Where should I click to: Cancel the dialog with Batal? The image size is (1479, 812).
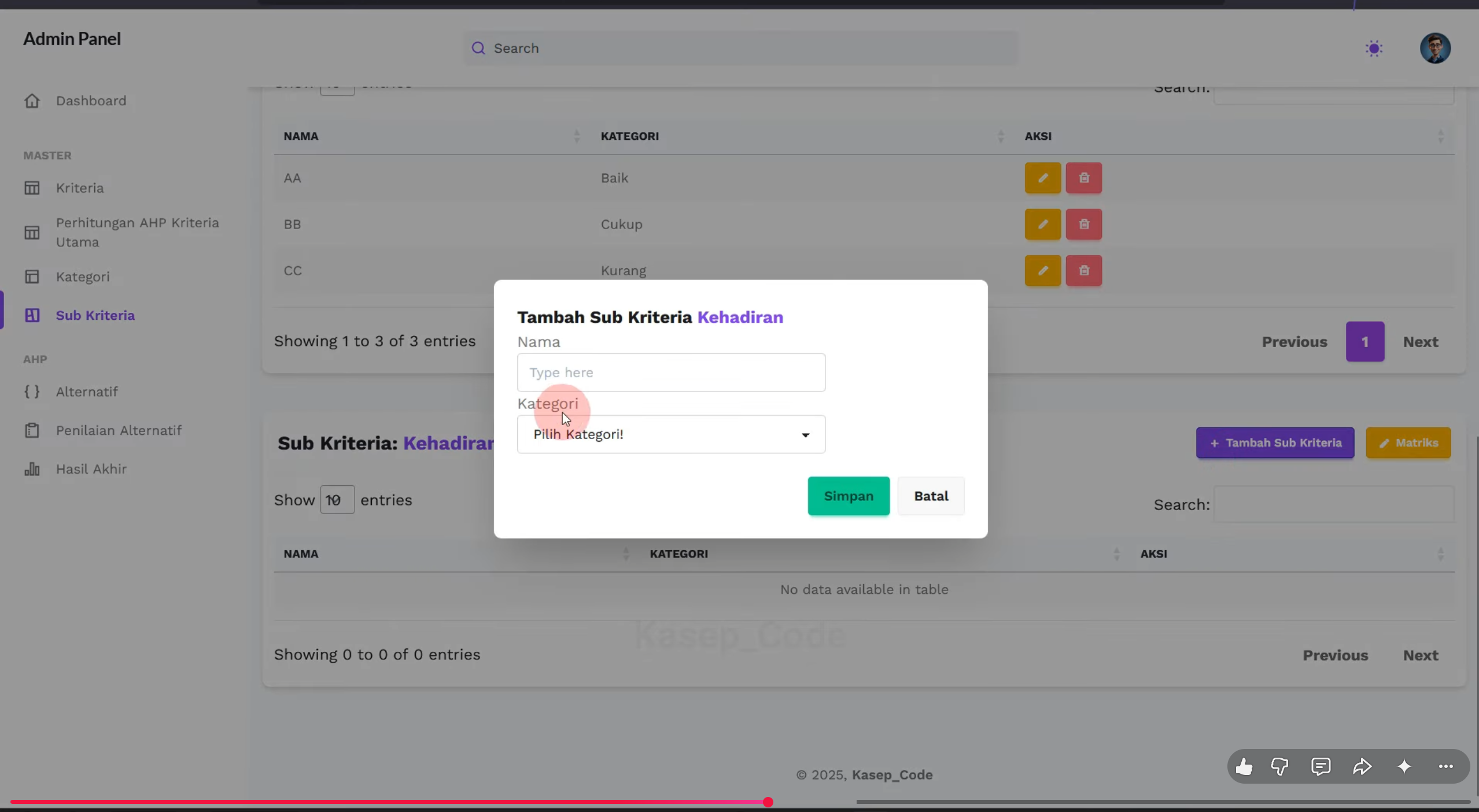click(x=931, y=496)
